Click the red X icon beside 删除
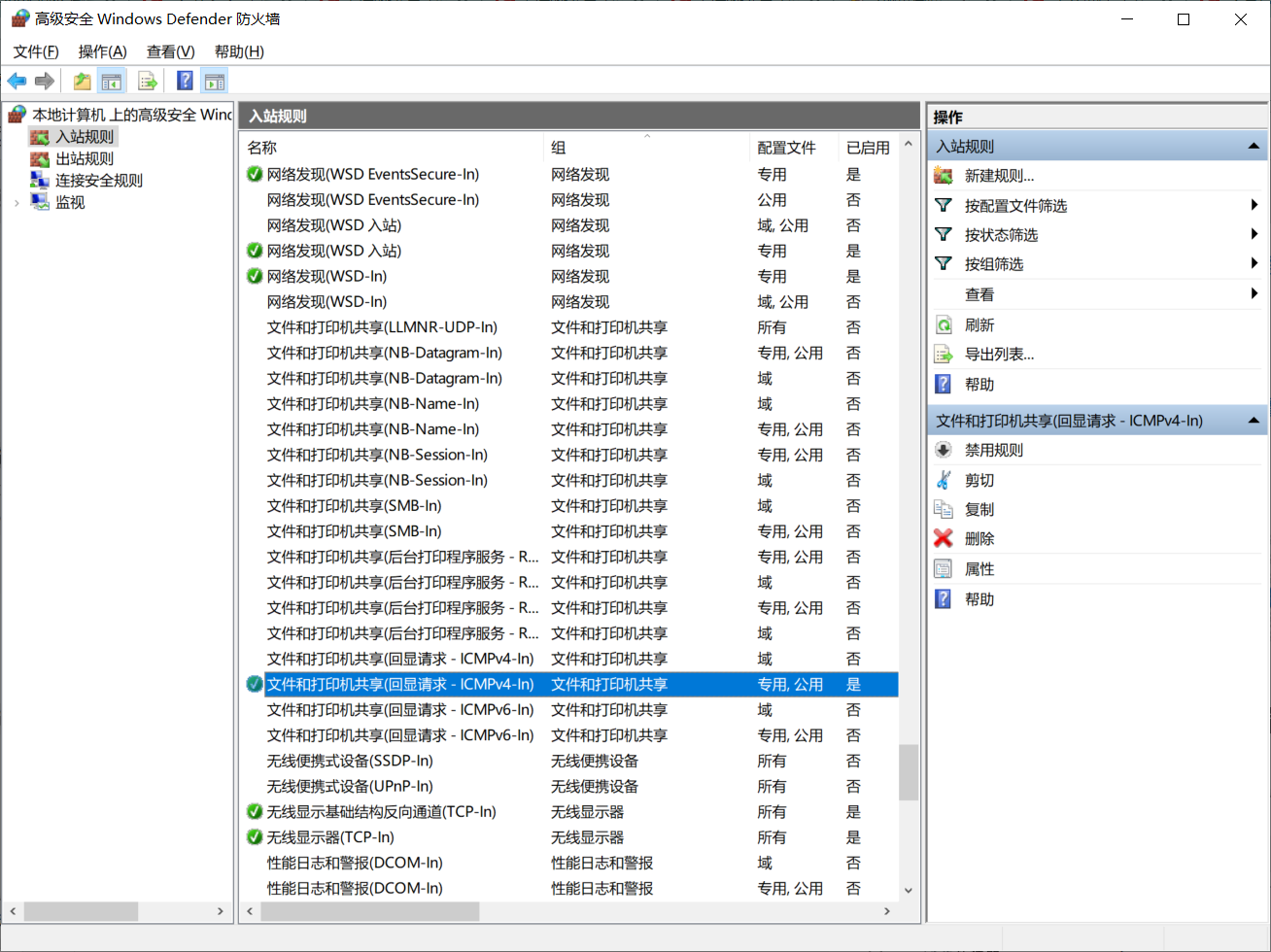The image size is (1271, 952). [x=944, y=538]
